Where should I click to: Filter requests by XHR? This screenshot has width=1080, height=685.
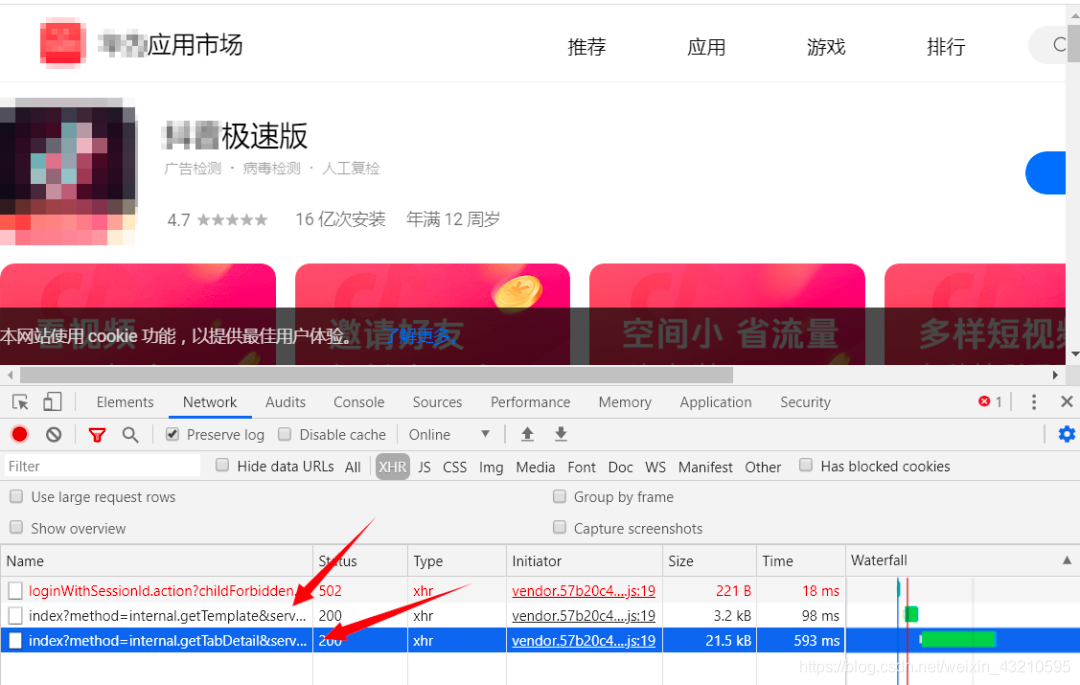[393, 467]
